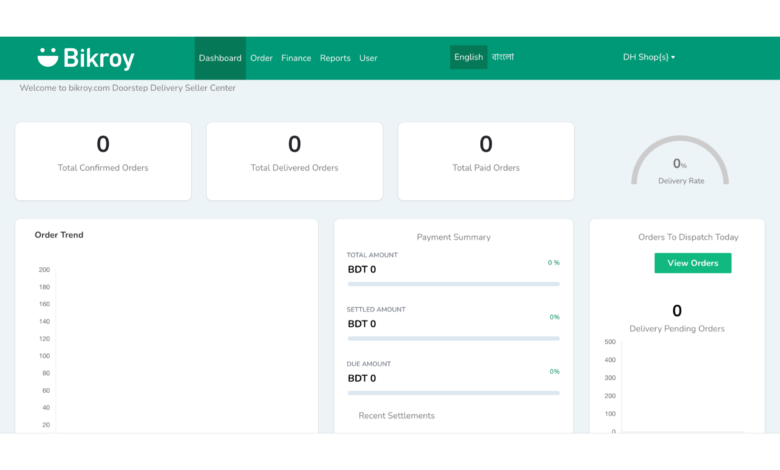780x470 pixels.
Task: Click the green '0 %' beside Total Amount
Action: [x=553, y=263]
